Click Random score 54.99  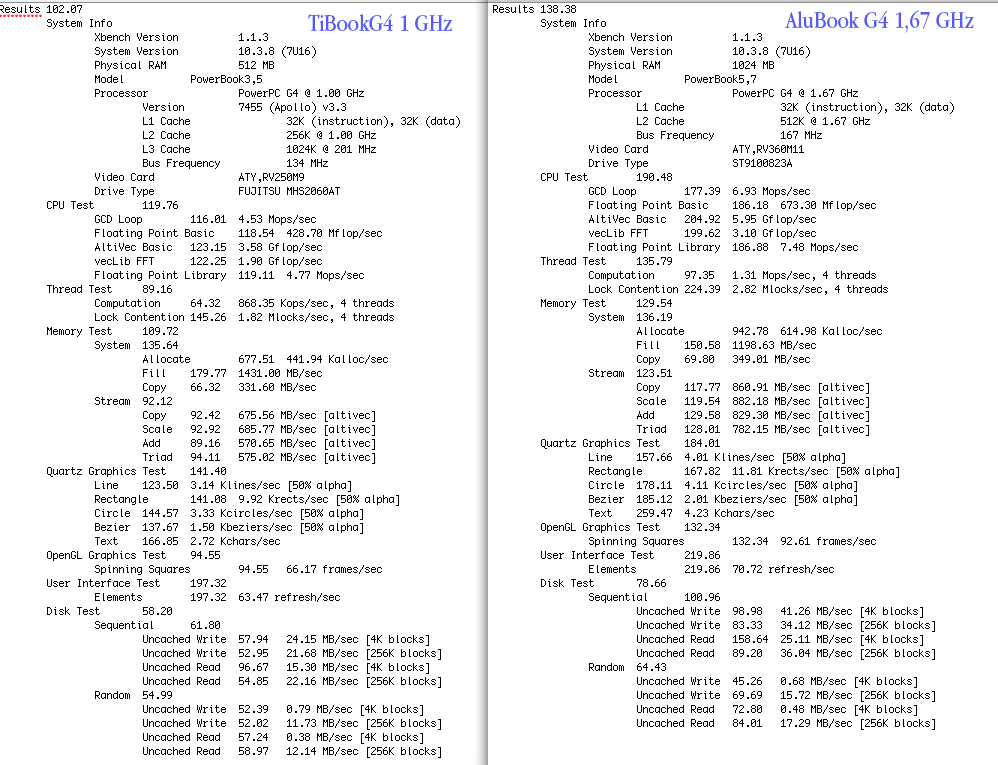click(157, 696)
